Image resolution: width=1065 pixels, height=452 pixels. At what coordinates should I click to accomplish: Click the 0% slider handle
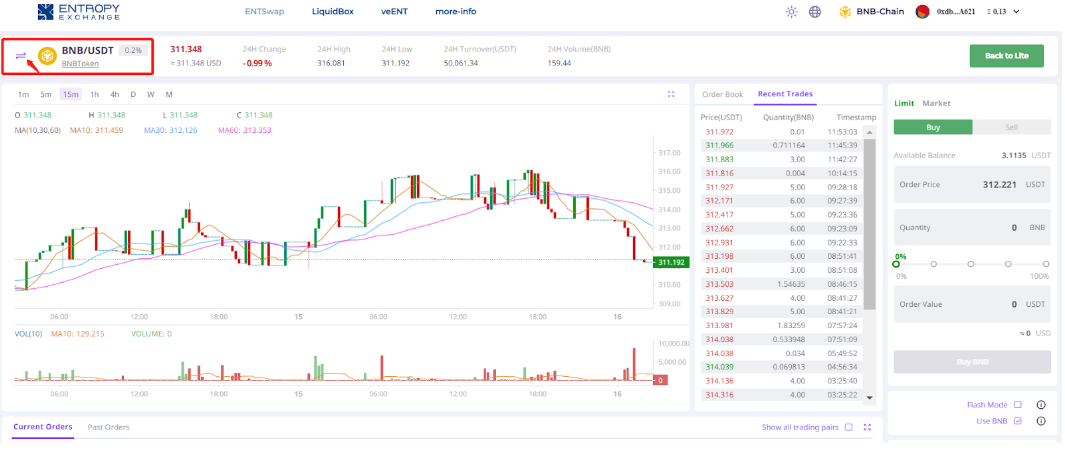[x=897, y=264]
